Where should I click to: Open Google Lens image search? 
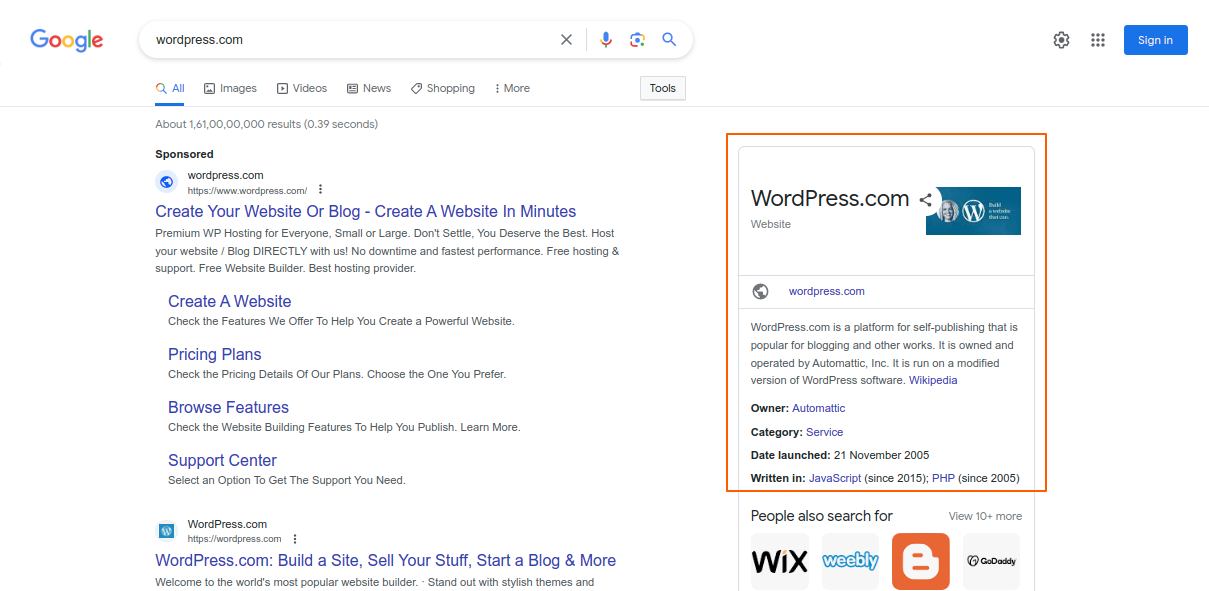click(x=637, y=40)
